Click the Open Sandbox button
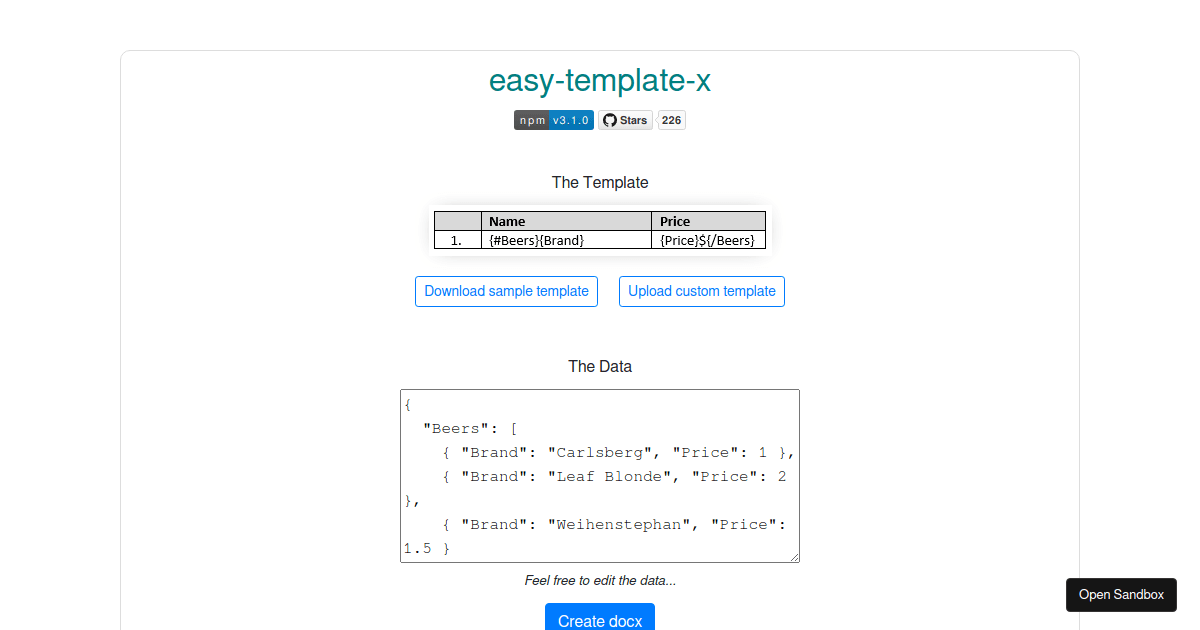The image size is (1200, 630). pos(1121,594)
